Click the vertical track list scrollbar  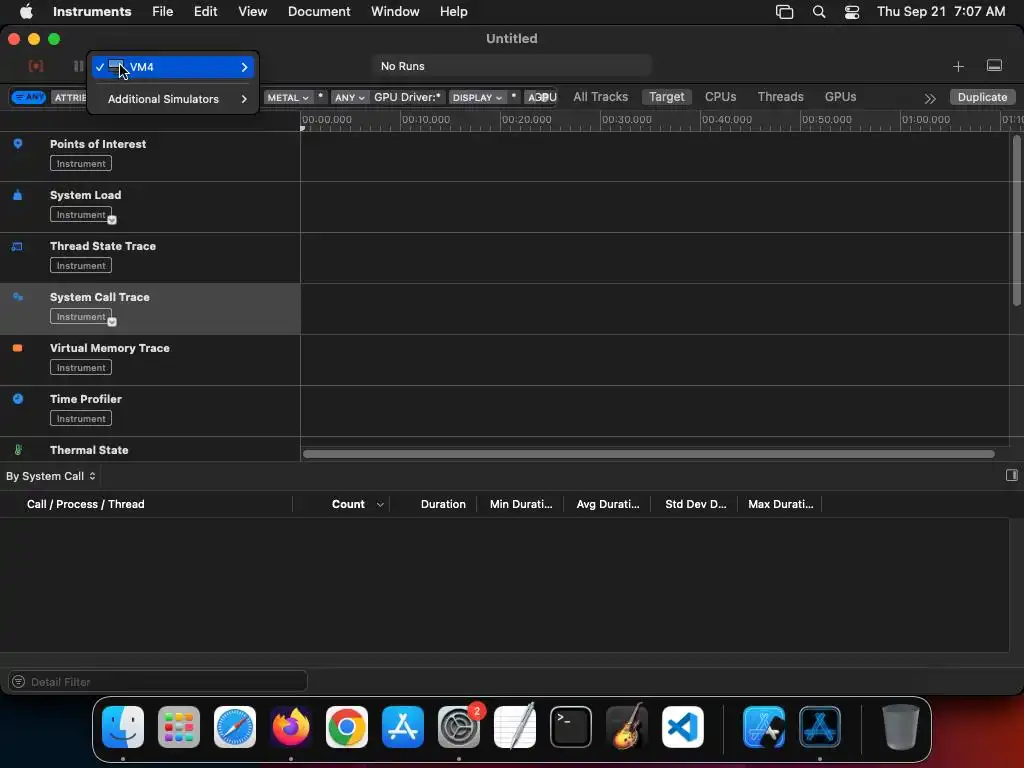1016,220
